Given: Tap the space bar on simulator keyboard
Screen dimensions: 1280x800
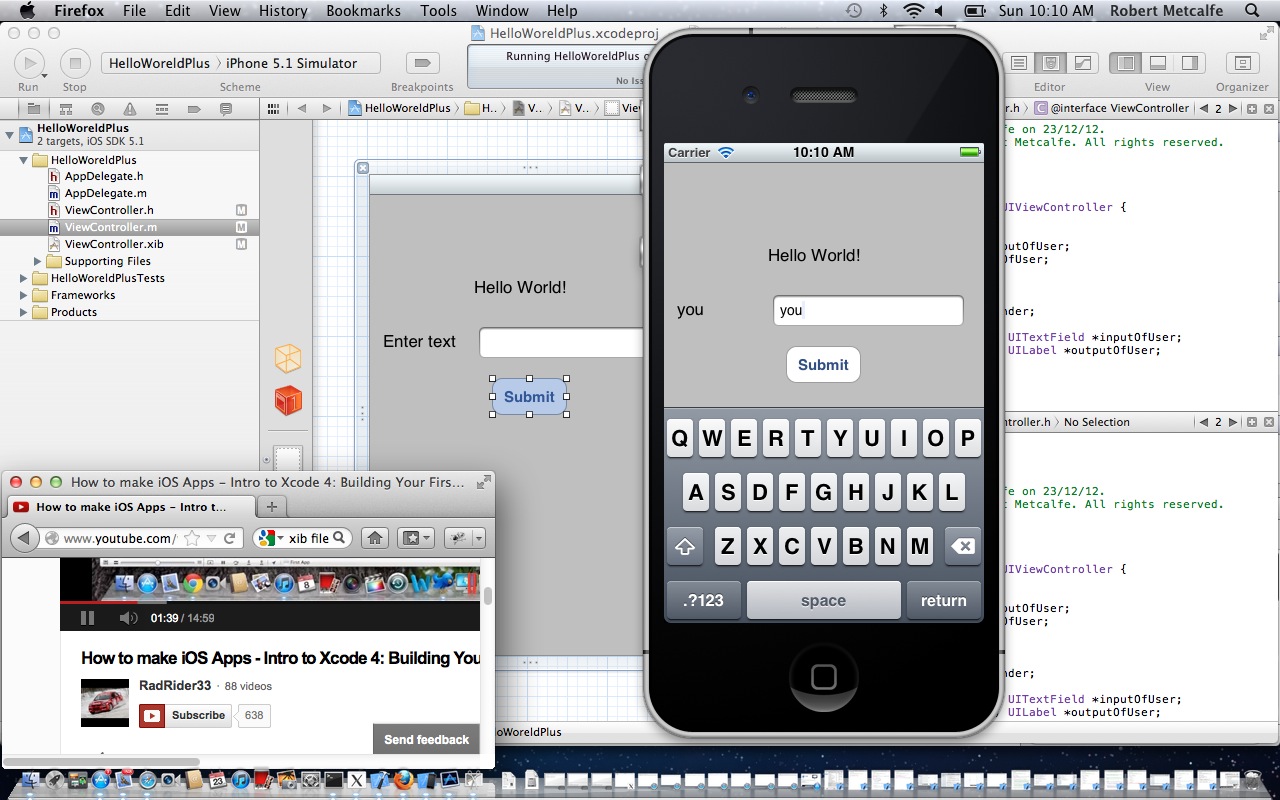Looking at the screenshot, I should tap(824, 601).
